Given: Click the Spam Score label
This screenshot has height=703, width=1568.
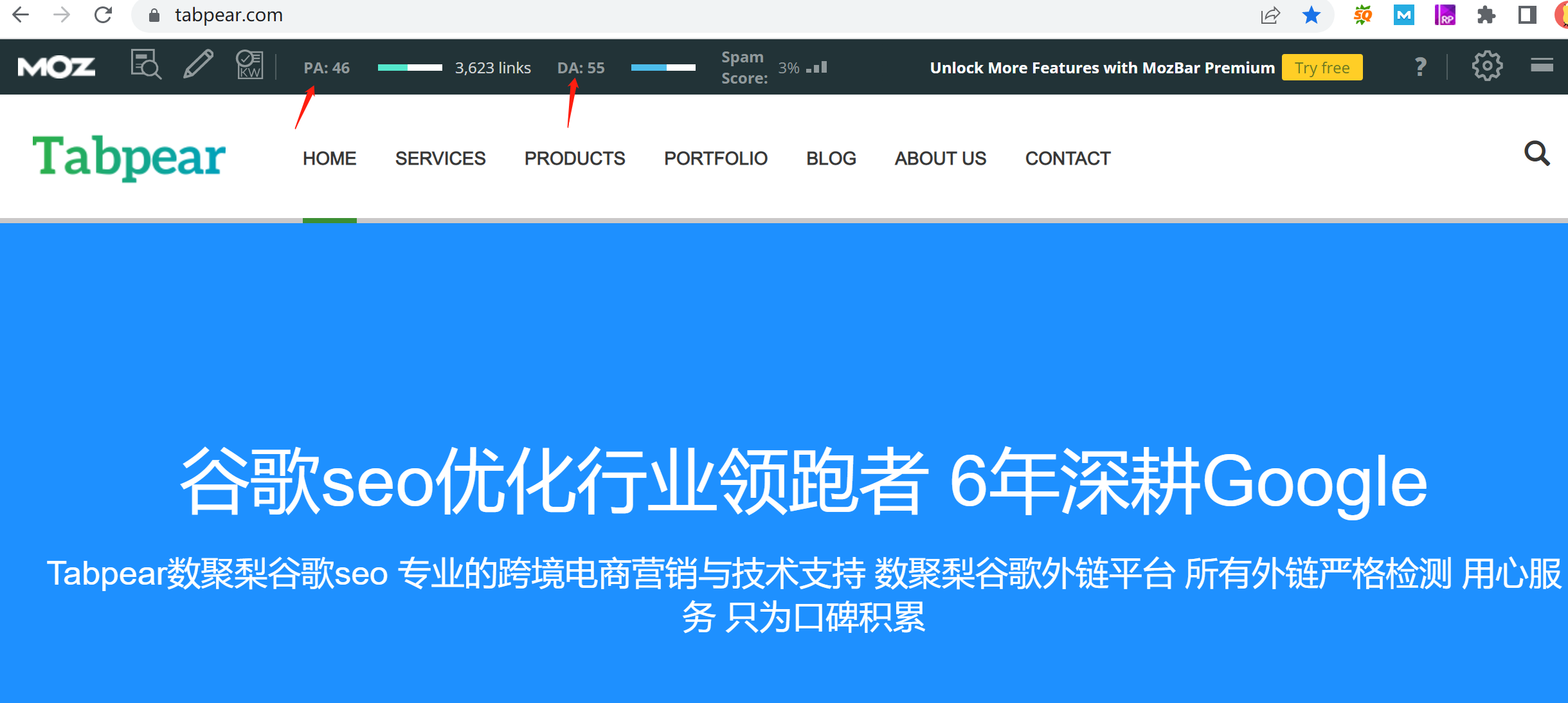Looking at the screenshot, I should (744, 68).
